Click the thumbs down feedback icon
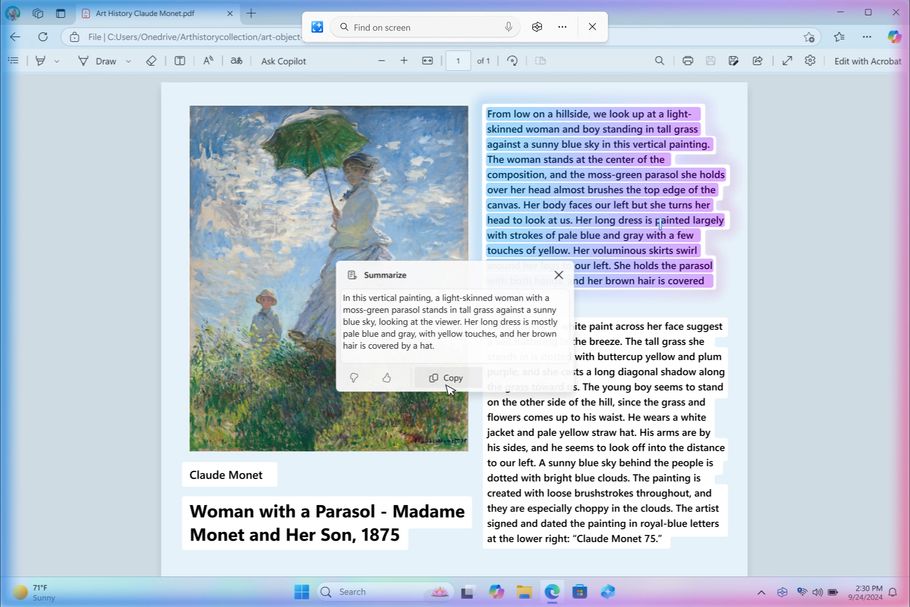The height and width of the screenshot is (607, 910). click(354, 378)
